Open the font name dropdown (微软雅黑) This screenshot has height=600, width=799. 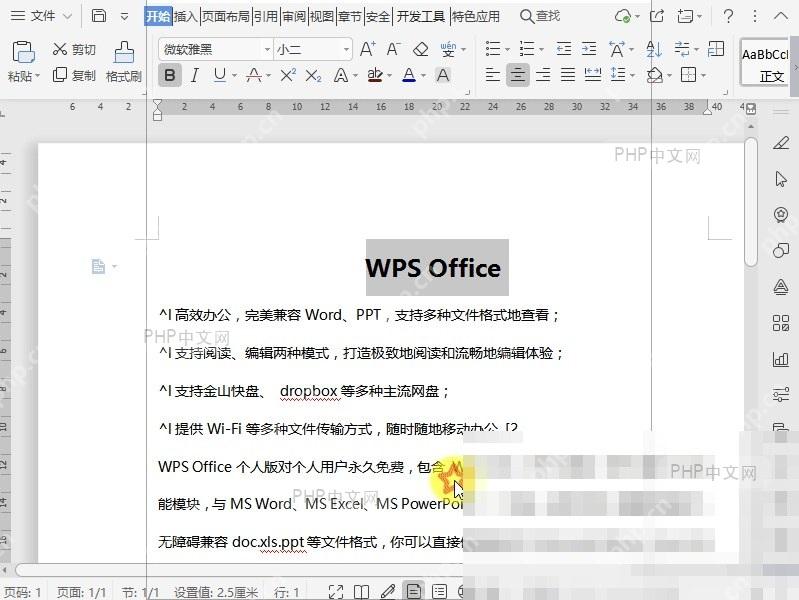coord(267,49)
